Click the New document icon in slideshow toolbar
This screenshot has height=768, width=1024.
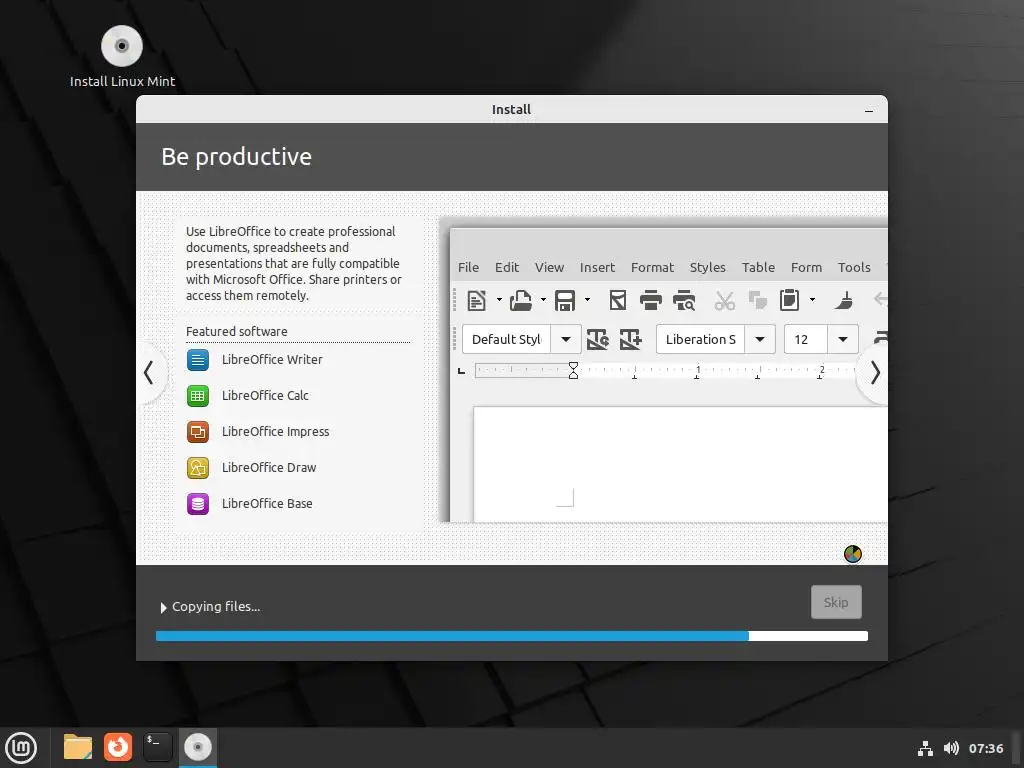477,300
